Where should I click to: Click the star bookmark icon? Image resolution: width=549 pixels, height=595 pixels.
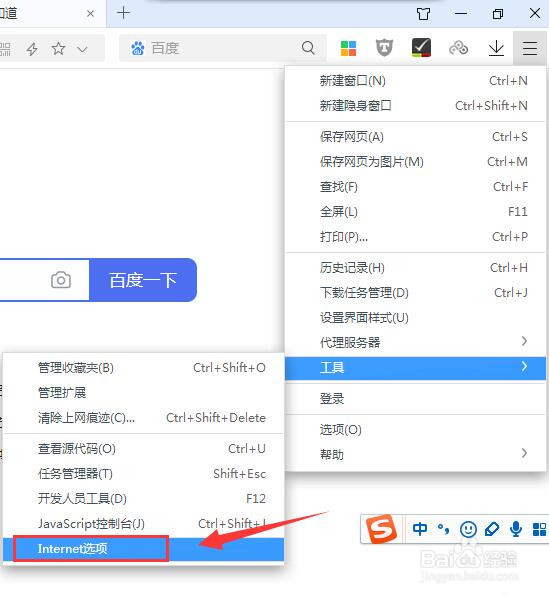tap(58, 49)
